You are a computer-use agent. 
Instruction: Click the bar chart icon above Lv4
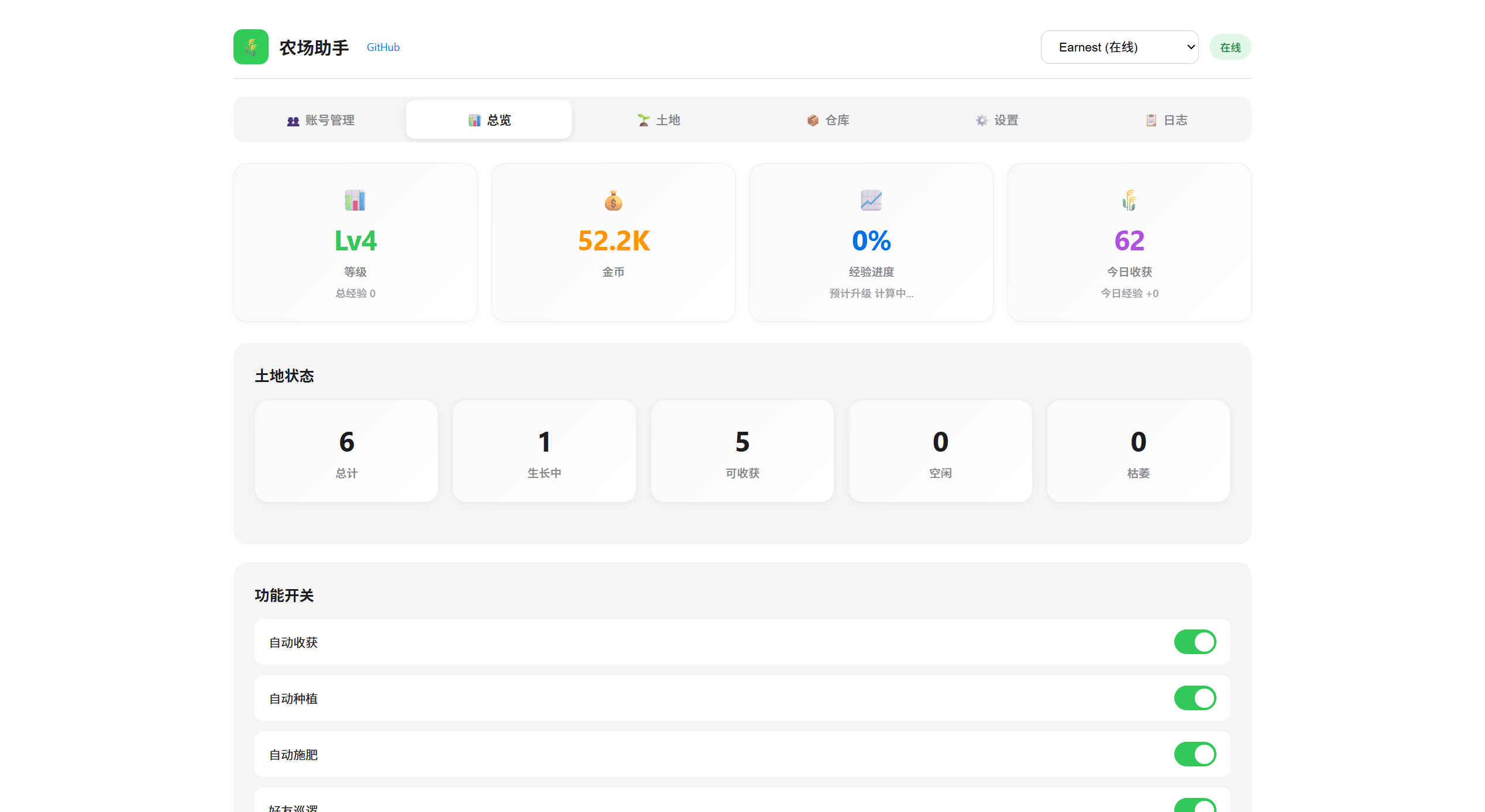355,201
